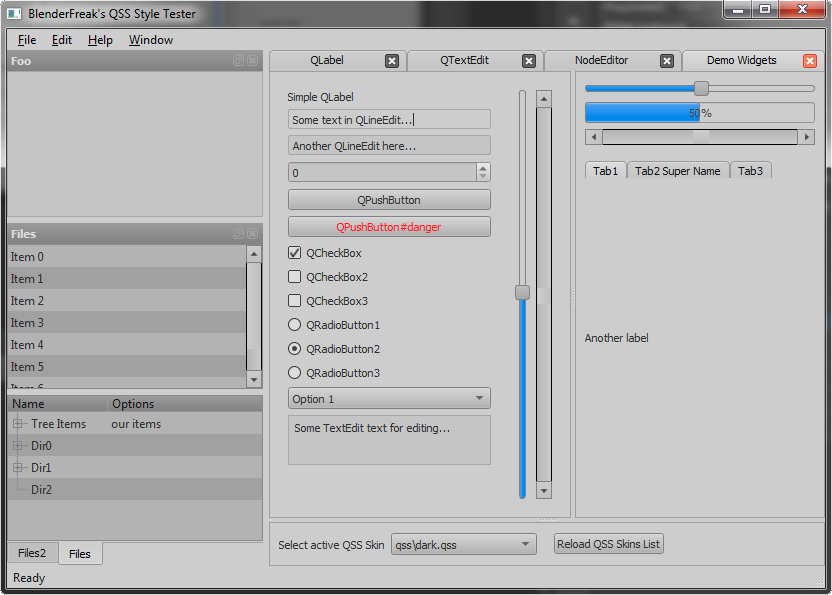Select Item 1 in the Files list
The height and width of the screenshot is (595, 832).
click(x=127, y=279)
